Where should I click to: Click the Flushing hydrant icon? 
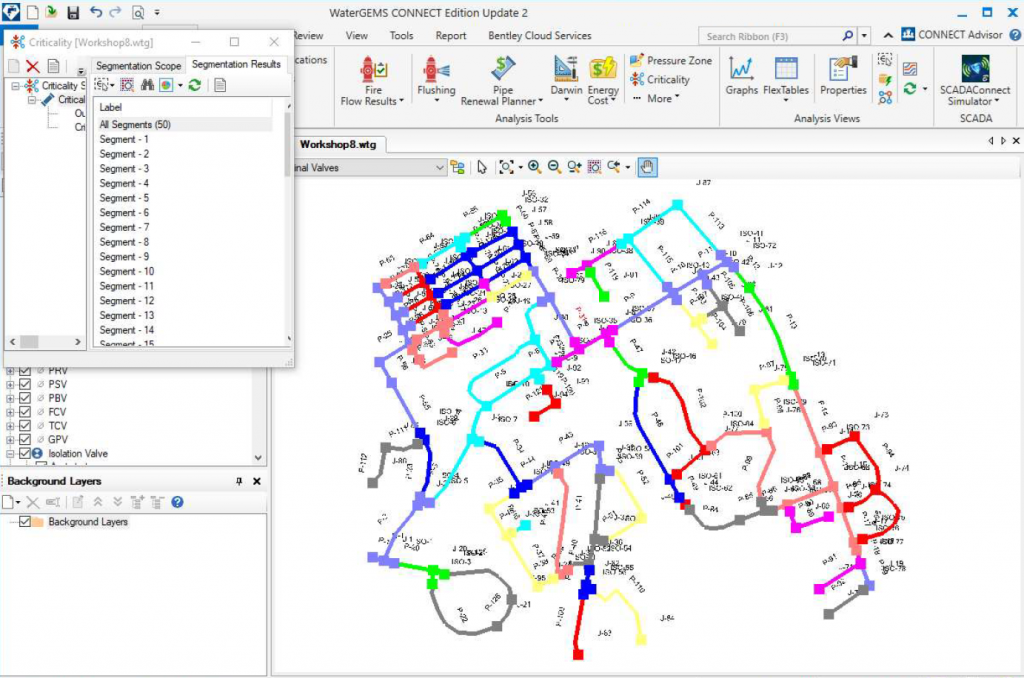436,72
